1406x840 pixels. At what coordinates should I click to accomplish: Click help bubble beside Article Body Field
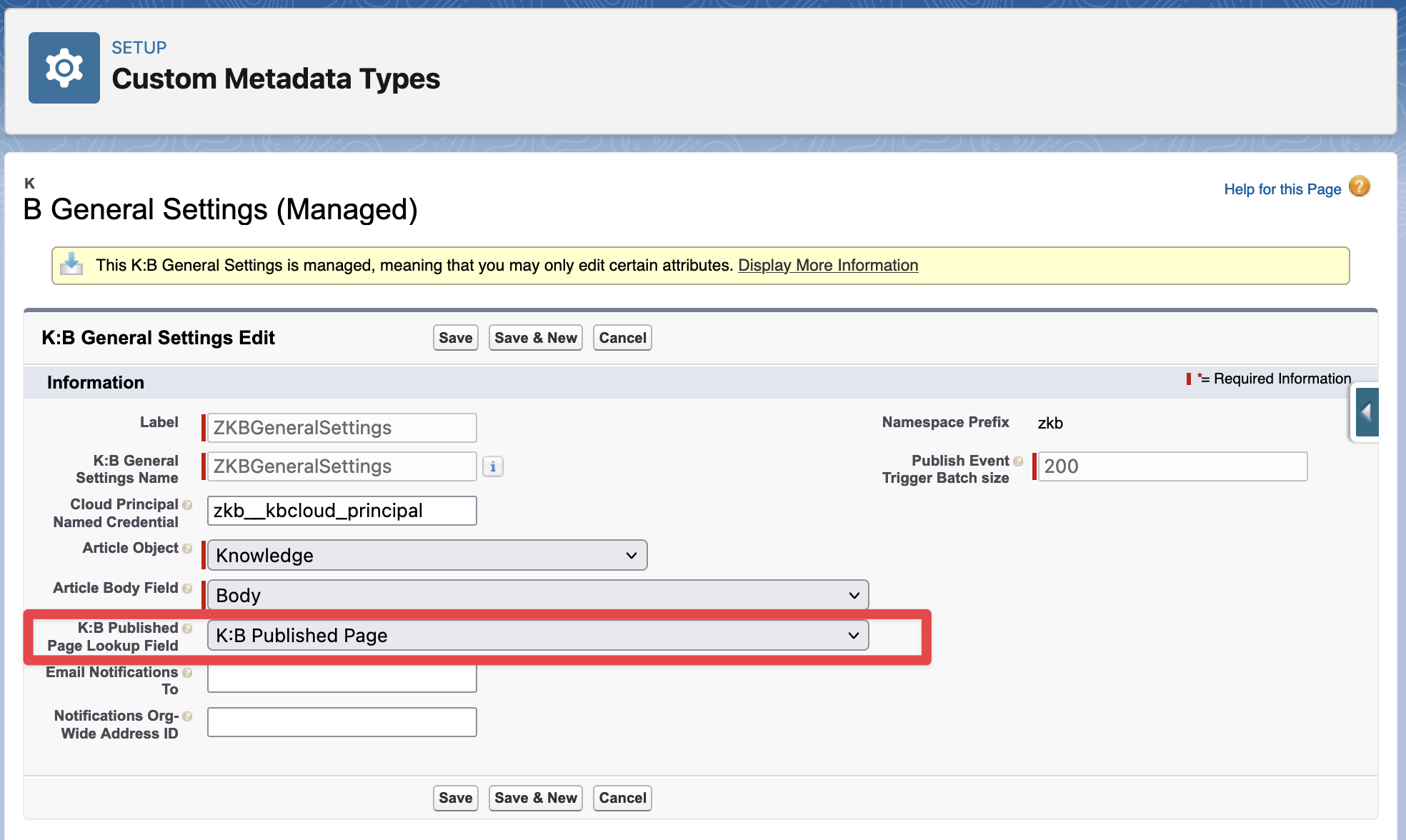187,589
